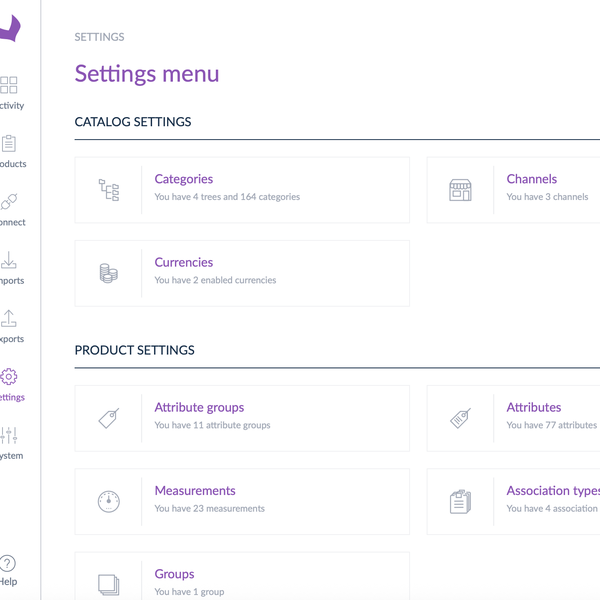This screenshot has width=600, height=600.
Task: Click the Channels storefront icon
Action: (460, 189)
